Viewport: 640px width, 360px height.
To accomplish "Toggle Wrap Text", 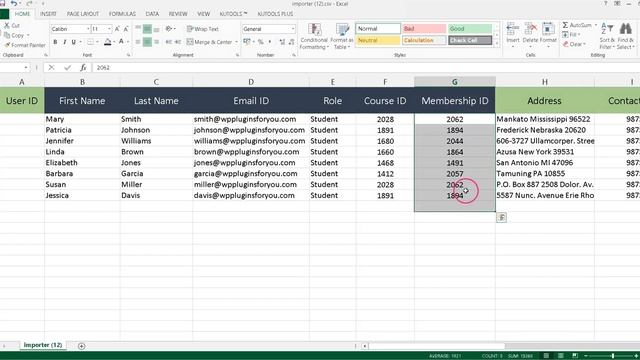I will tap(202, 29).
